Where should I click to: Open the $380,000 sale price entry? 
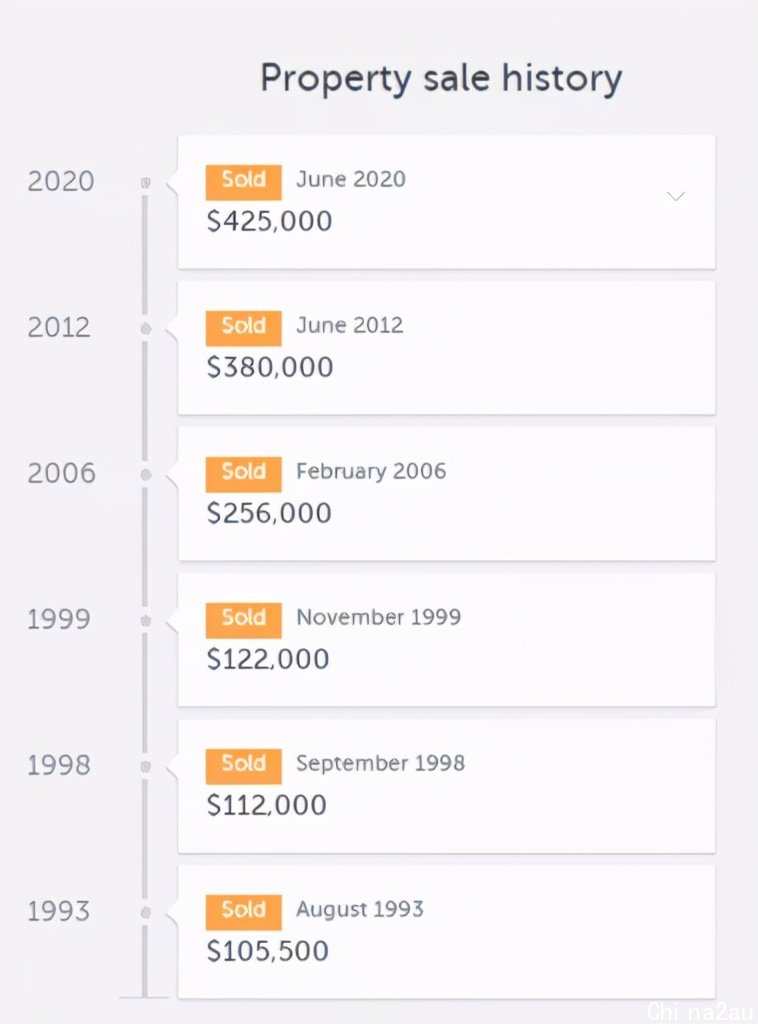click(x=447, y=348)
